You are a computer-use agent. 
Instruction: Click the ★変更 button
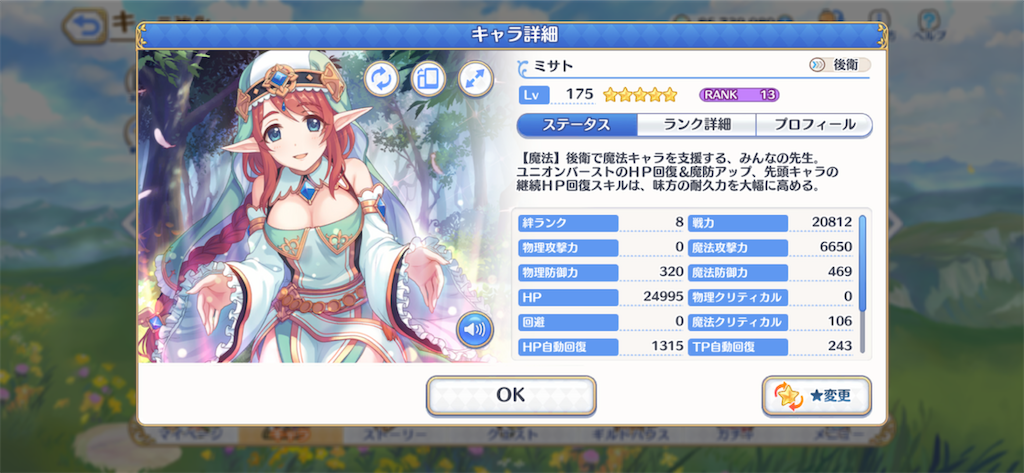(x=817, y=396)
